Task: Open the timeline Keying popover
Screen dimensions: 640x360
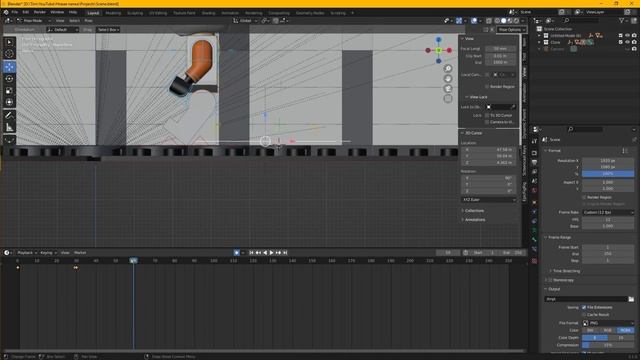Action: pos(48,253)
